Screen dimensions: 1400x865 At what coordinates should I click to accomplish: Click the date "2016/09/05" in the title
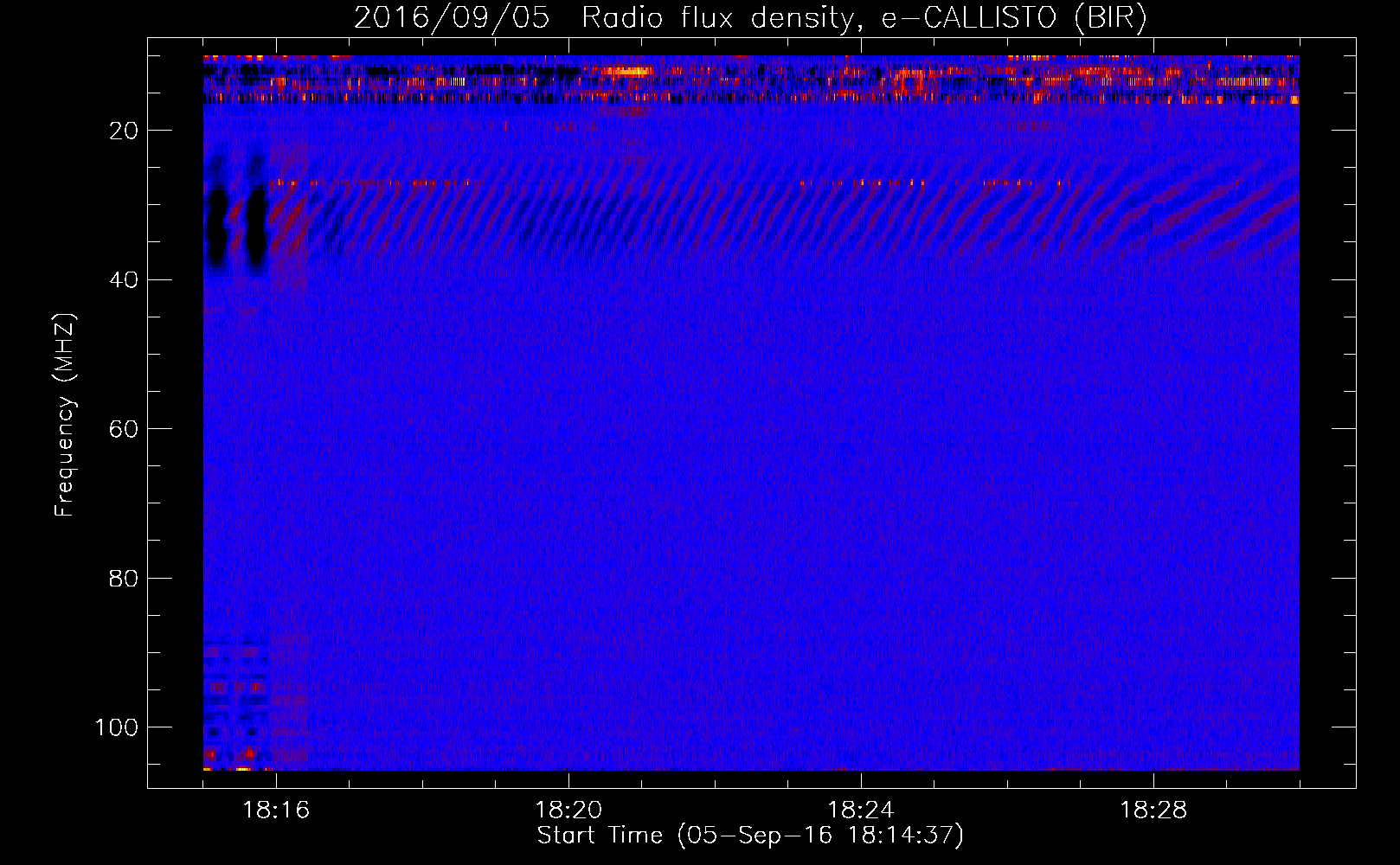[x=452, y=18]
